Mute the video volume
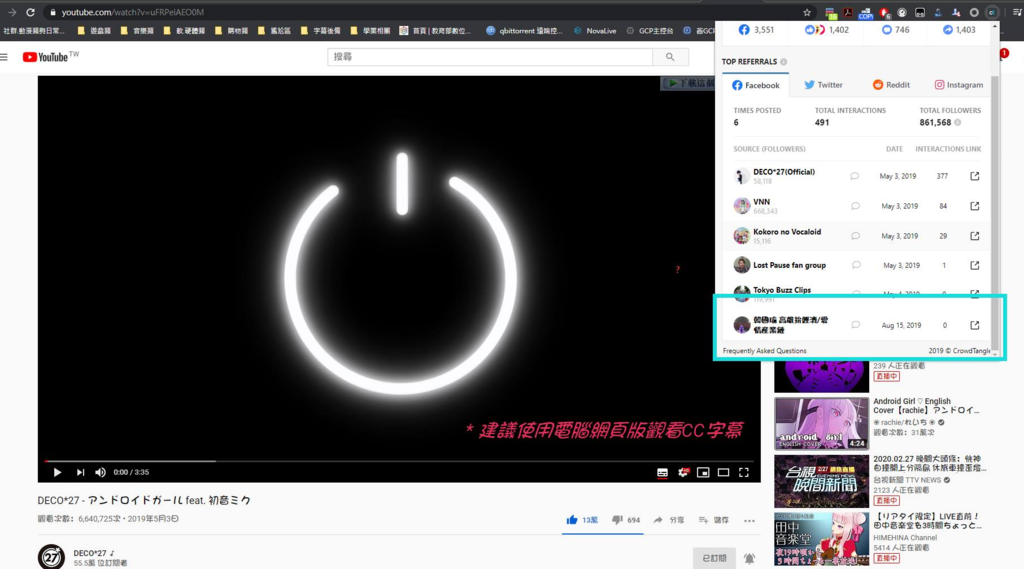Viewport: 1024px width, 569px height. click(100, 472)
